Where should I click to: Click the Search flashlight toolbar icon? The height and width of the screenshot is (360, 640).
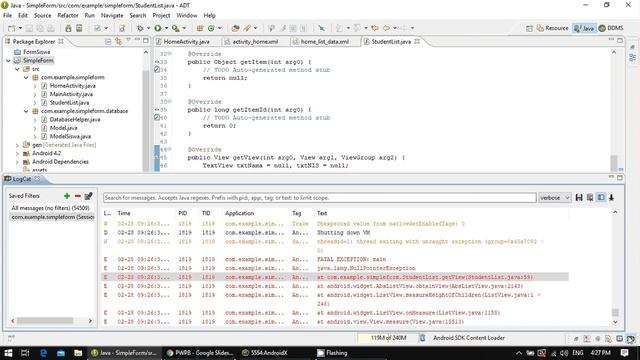pos(247,28)
